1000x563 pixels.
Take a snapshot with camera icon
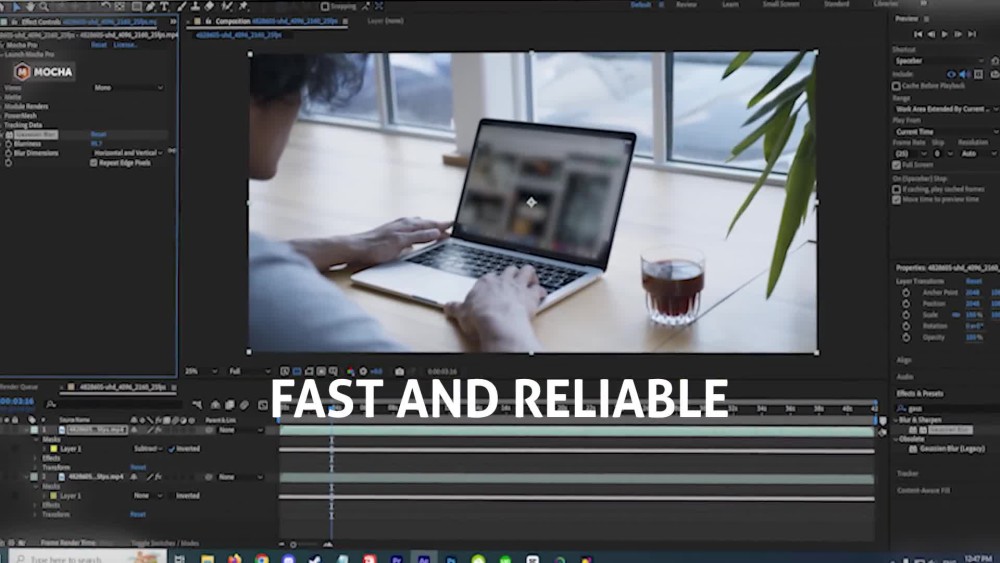click(399, 371)
